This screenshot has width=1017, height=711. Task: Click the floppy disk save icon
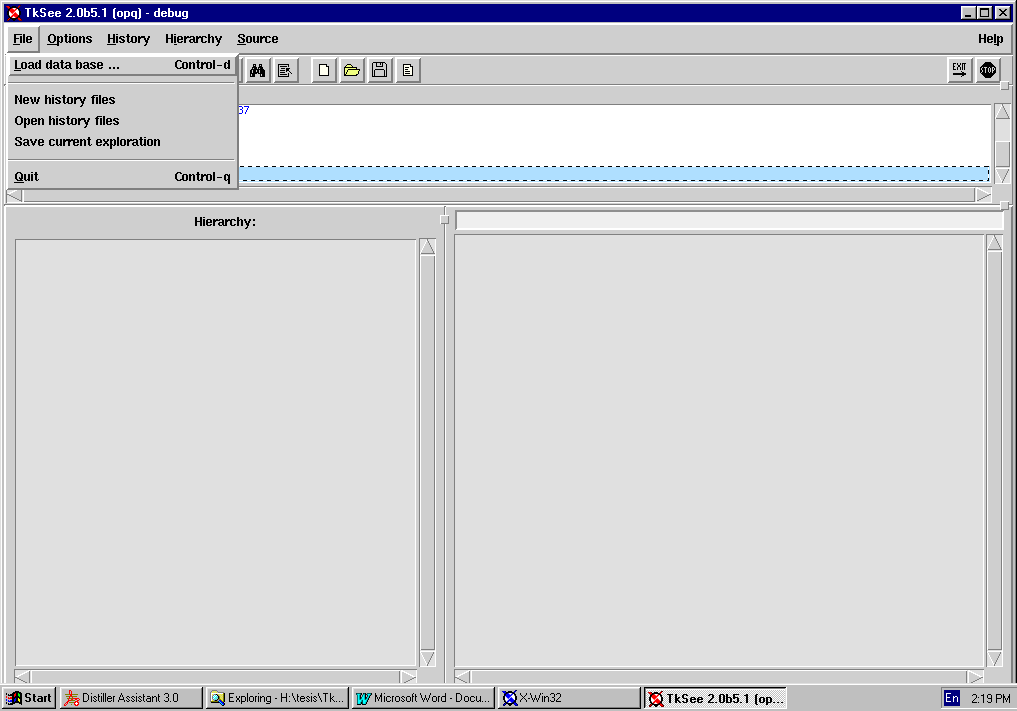tap(379, 70)
